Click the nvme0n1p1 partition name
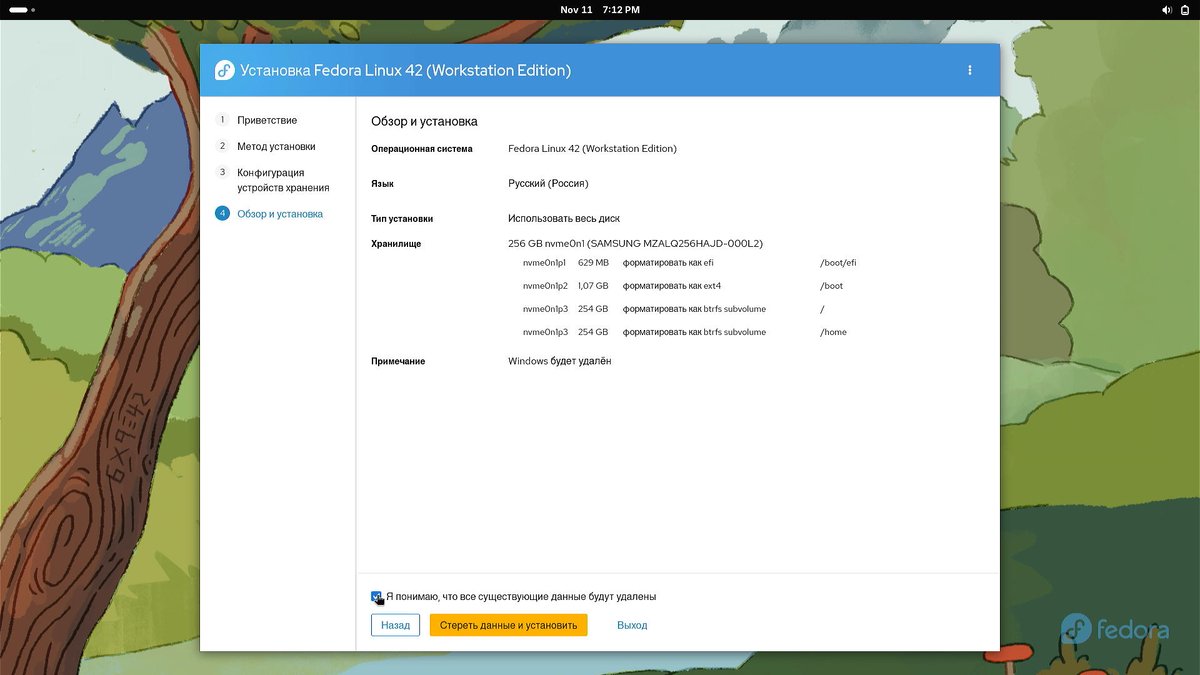 pos(544,263)
